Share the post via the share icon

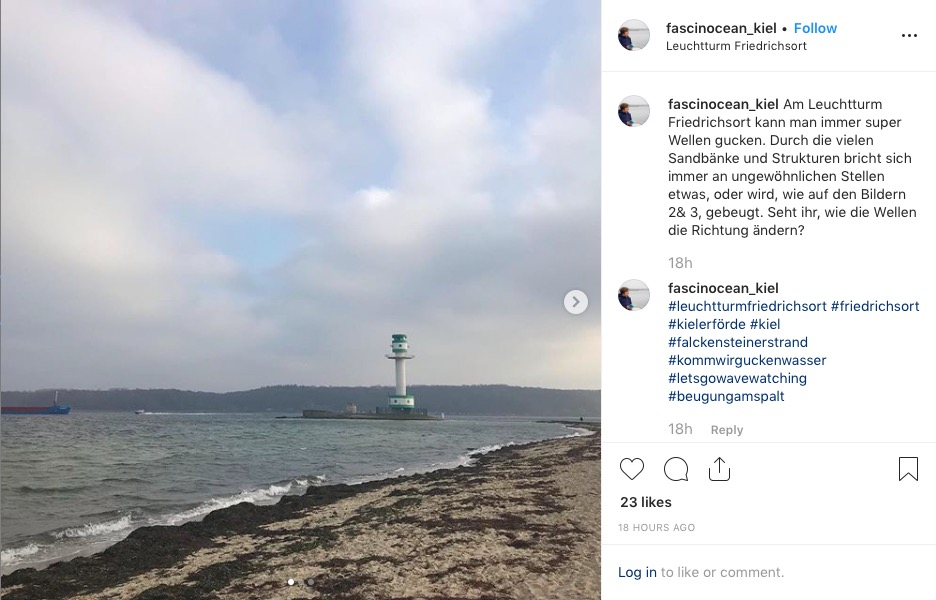(x=719, y=469)
